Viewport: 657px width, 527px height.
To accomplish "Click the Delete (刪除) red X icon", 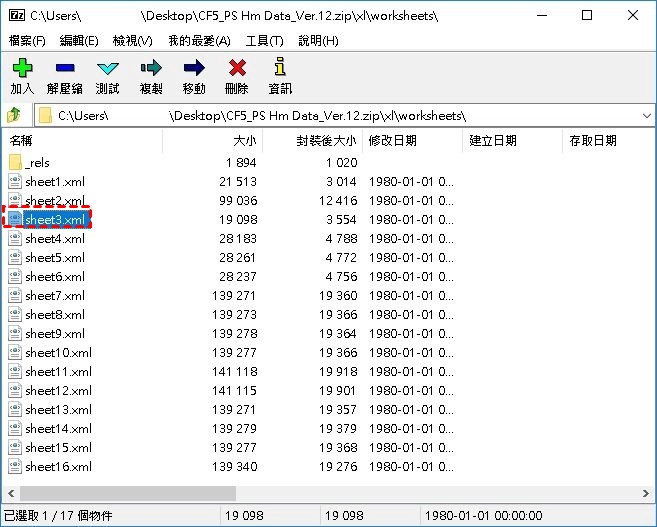I will point(237,67).
